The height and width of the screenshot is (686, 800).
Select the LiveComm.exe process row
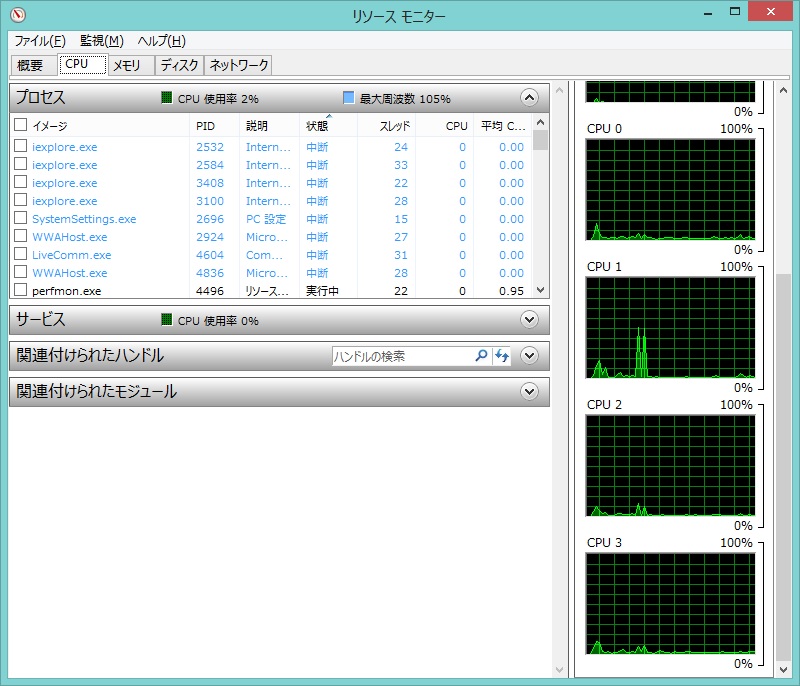[x=72, y=255]
